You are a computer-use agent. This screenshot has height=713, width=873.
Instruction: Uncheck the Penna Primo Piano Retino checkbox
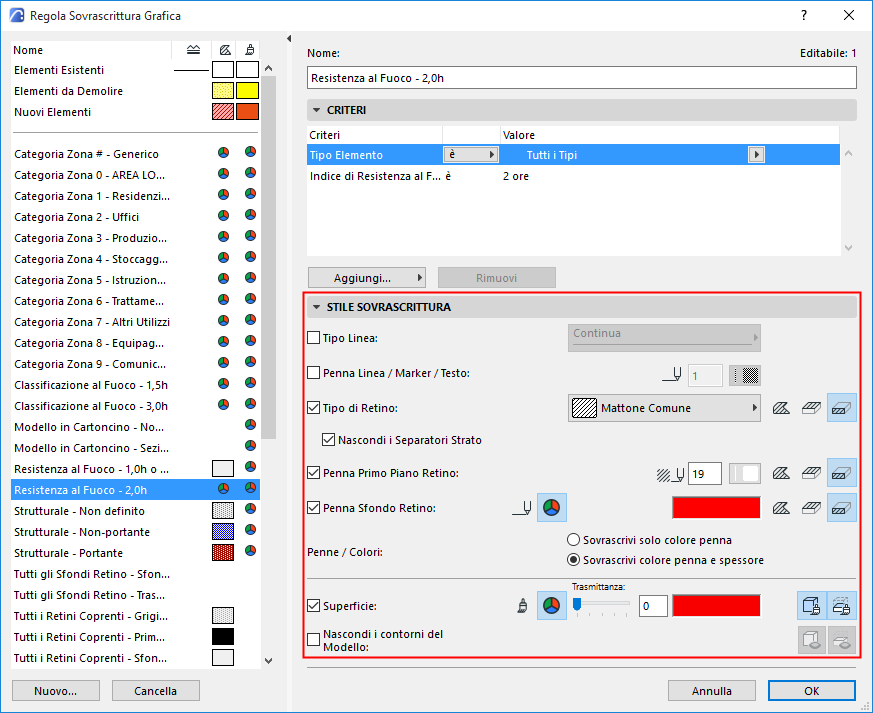coord(313,473)
